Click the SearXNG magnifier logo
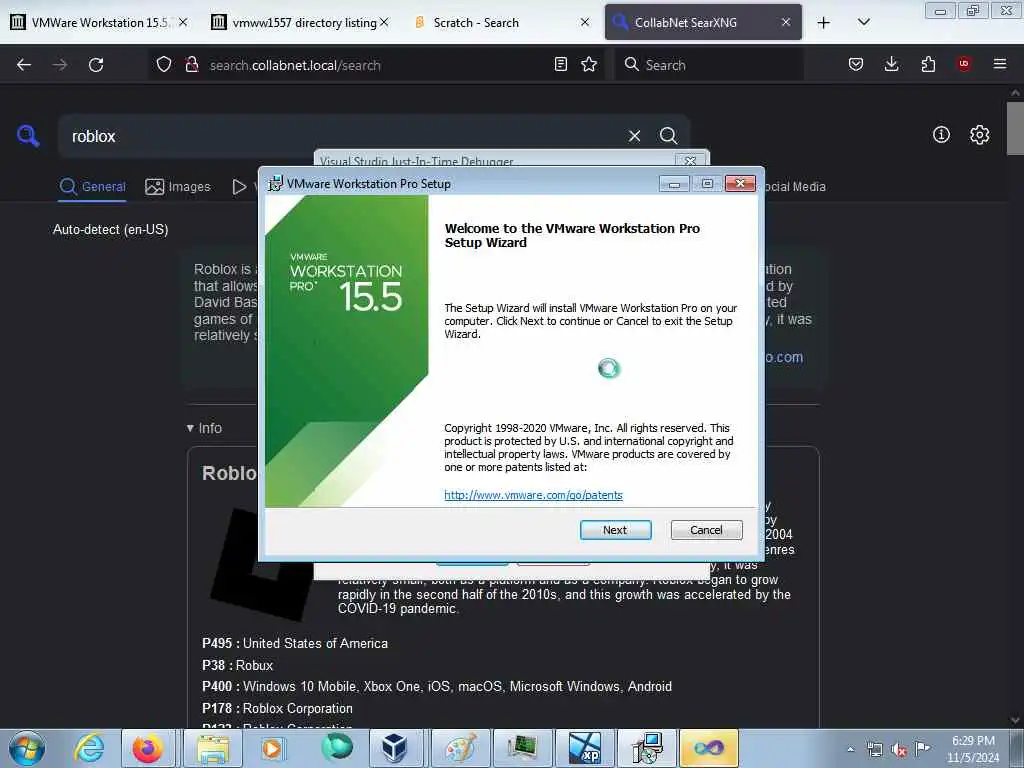 [28, 136]
